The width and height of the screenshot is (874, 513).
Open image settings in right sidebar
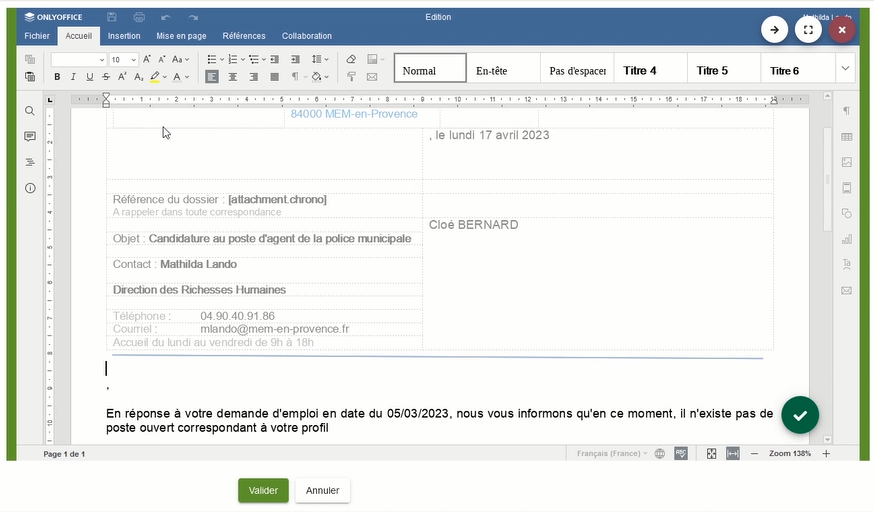(846, 162)
